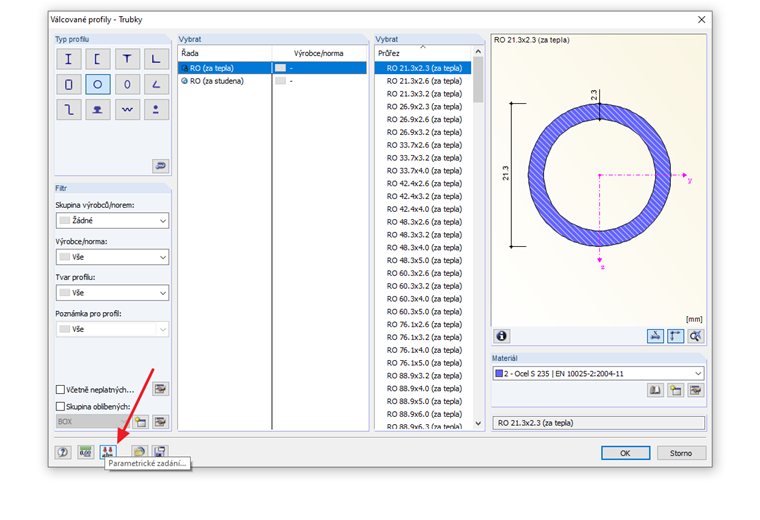Screen dimensions: 760x520
Task: Select section RO 21.3x3.2 (za tepla)
Action: [x=424, y=94]
